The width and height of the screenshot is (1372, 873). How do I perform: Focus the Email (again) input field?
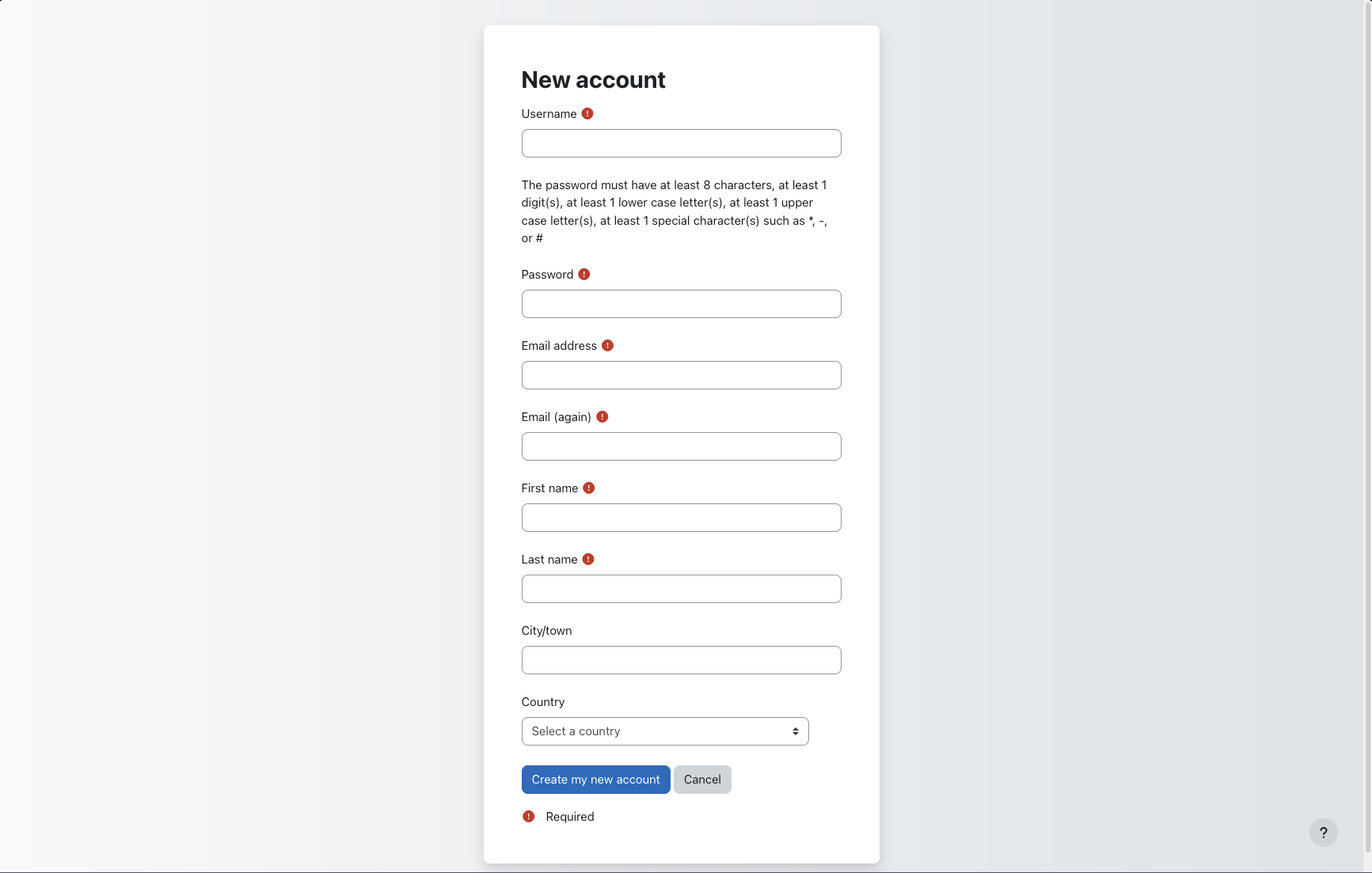point(681,446)
